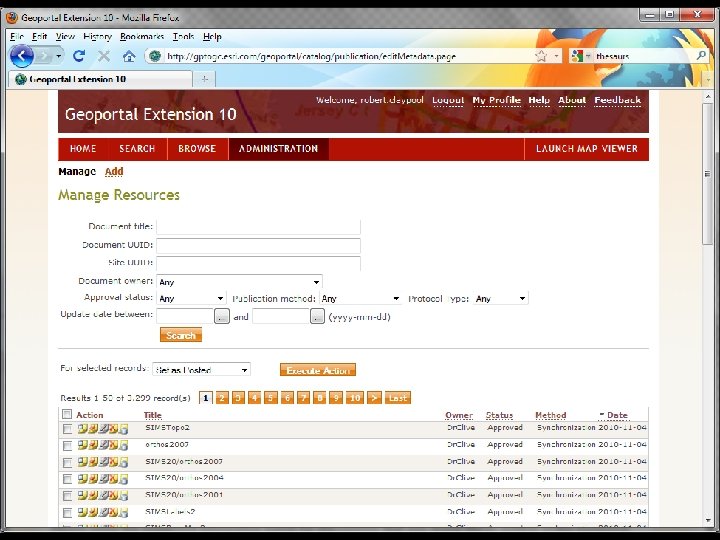Check the box for the orthos2007 record
The height and width of the screenshot is (540, 720).
(x=68, y=445)
